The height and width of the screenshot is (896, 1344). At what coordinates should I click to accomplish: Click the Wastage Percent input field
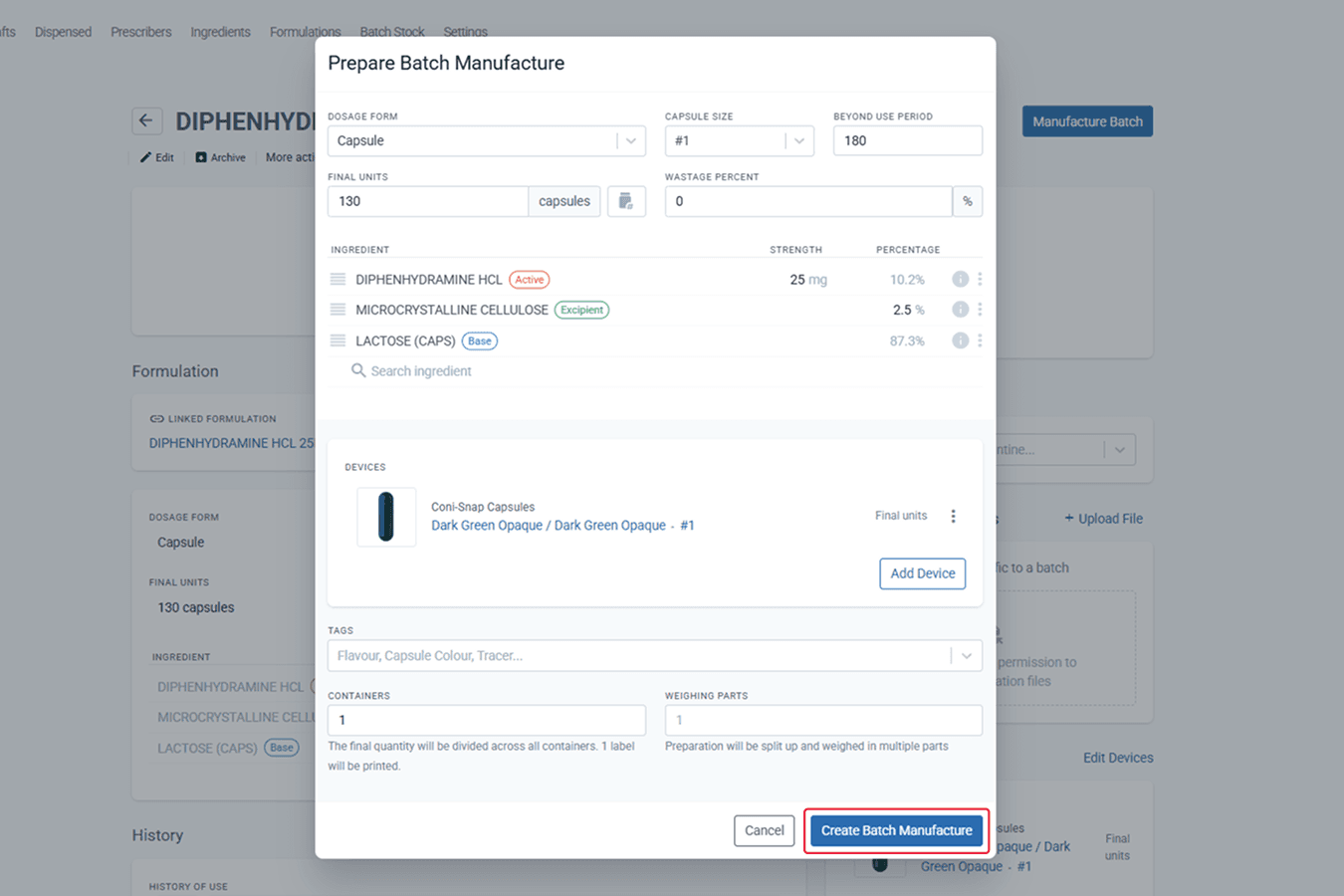coord(808,201)
